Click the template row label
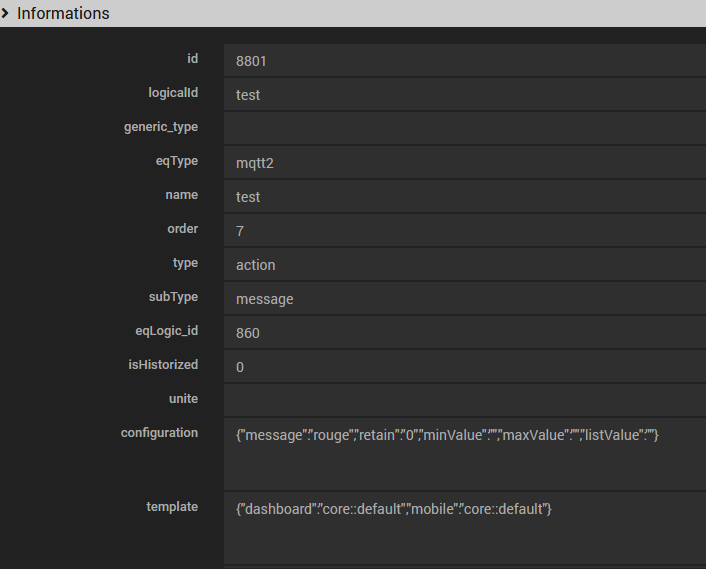Screen dimensions: 706x569 (x=172, y=507)
